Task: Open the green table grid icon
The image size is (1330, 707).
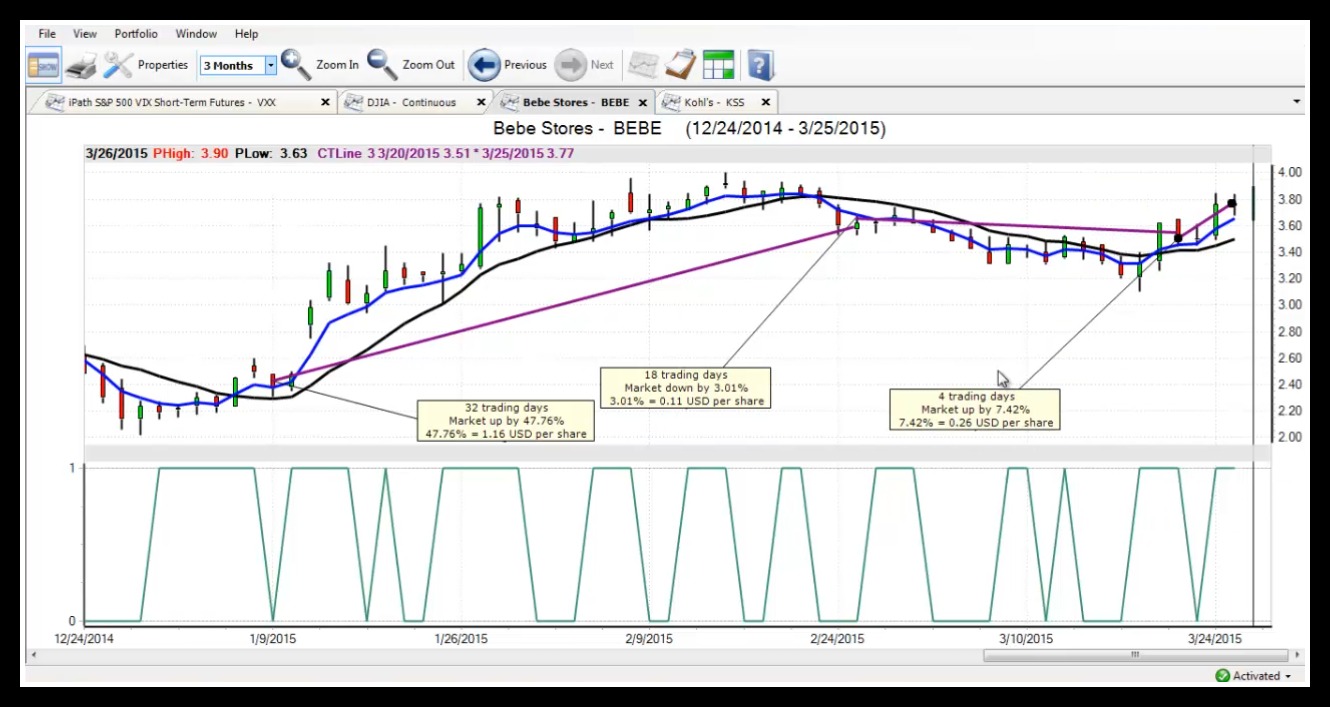Action: (x=718, y=65)
